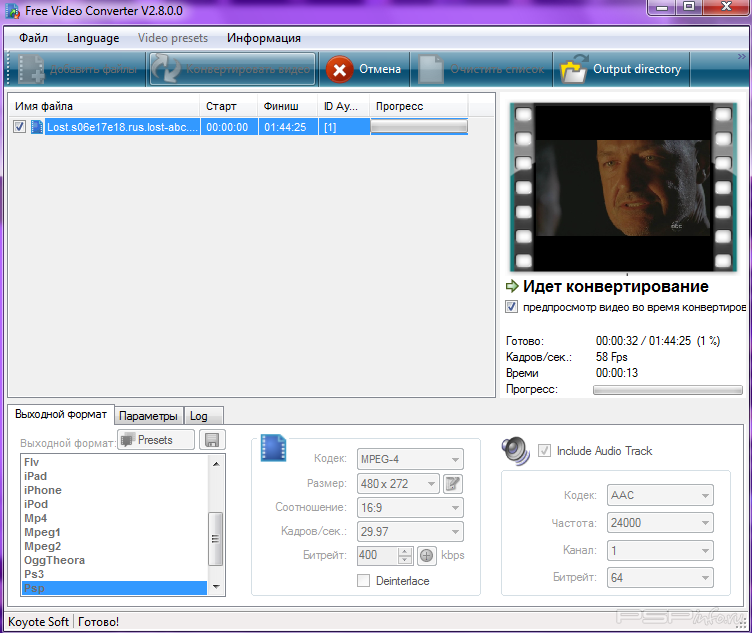The height and width of the screenshot is (633, 752).
Task: Click the green arrow status icon
Action: coord(512,287)
